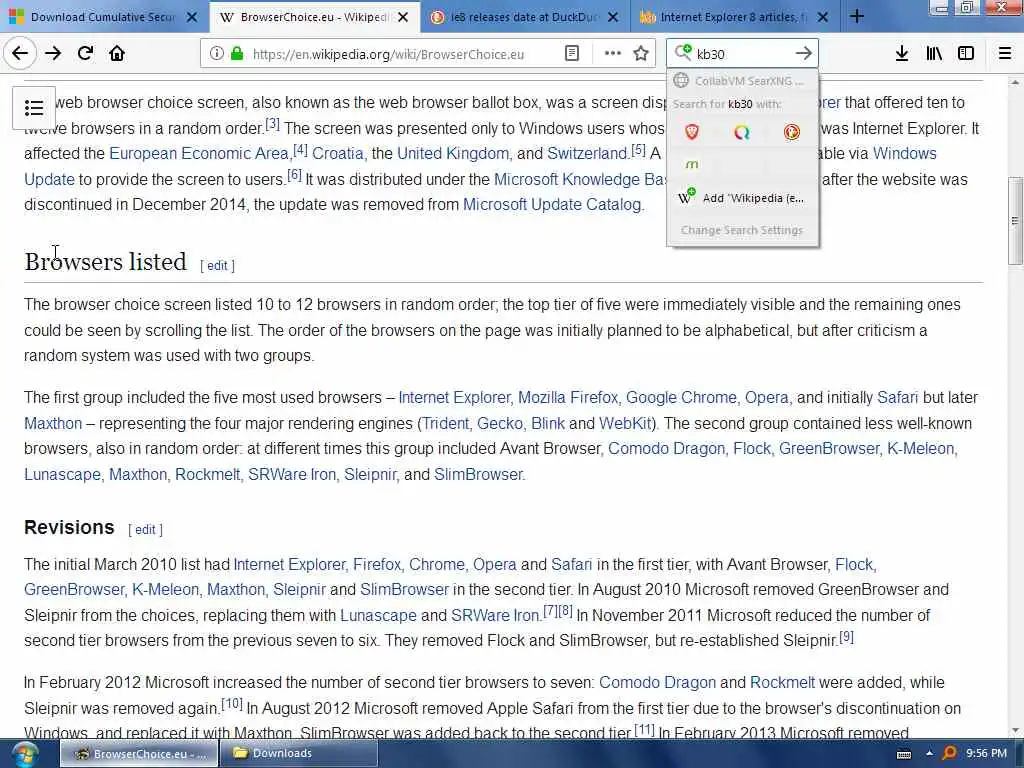
Task: Bookmark this page with the star
Action: 641,54
